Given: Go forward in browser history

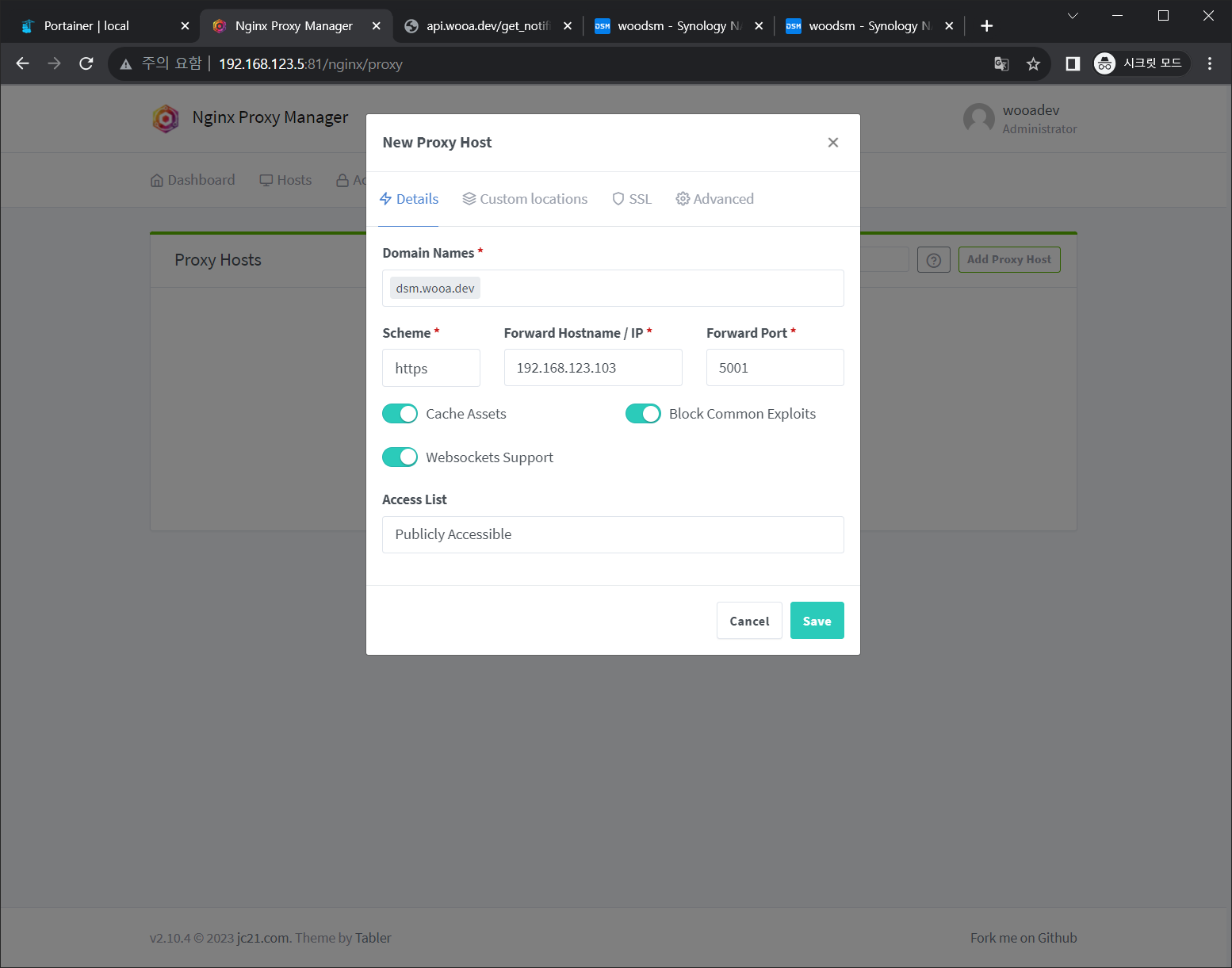Looking at the screenshot, I should 55,63.
